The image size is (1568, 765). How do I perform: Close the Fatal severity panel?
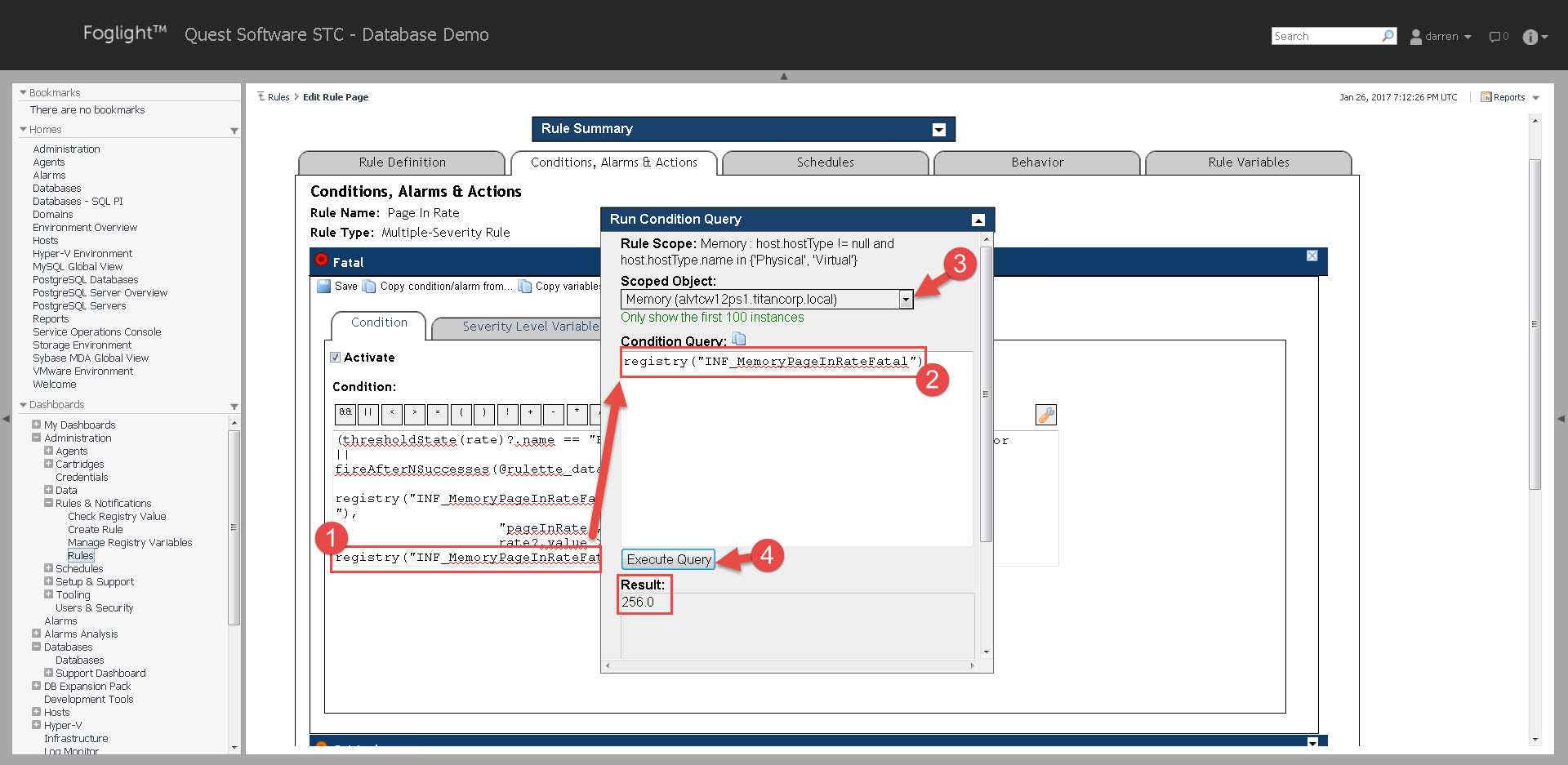[x=1312, y=256]
